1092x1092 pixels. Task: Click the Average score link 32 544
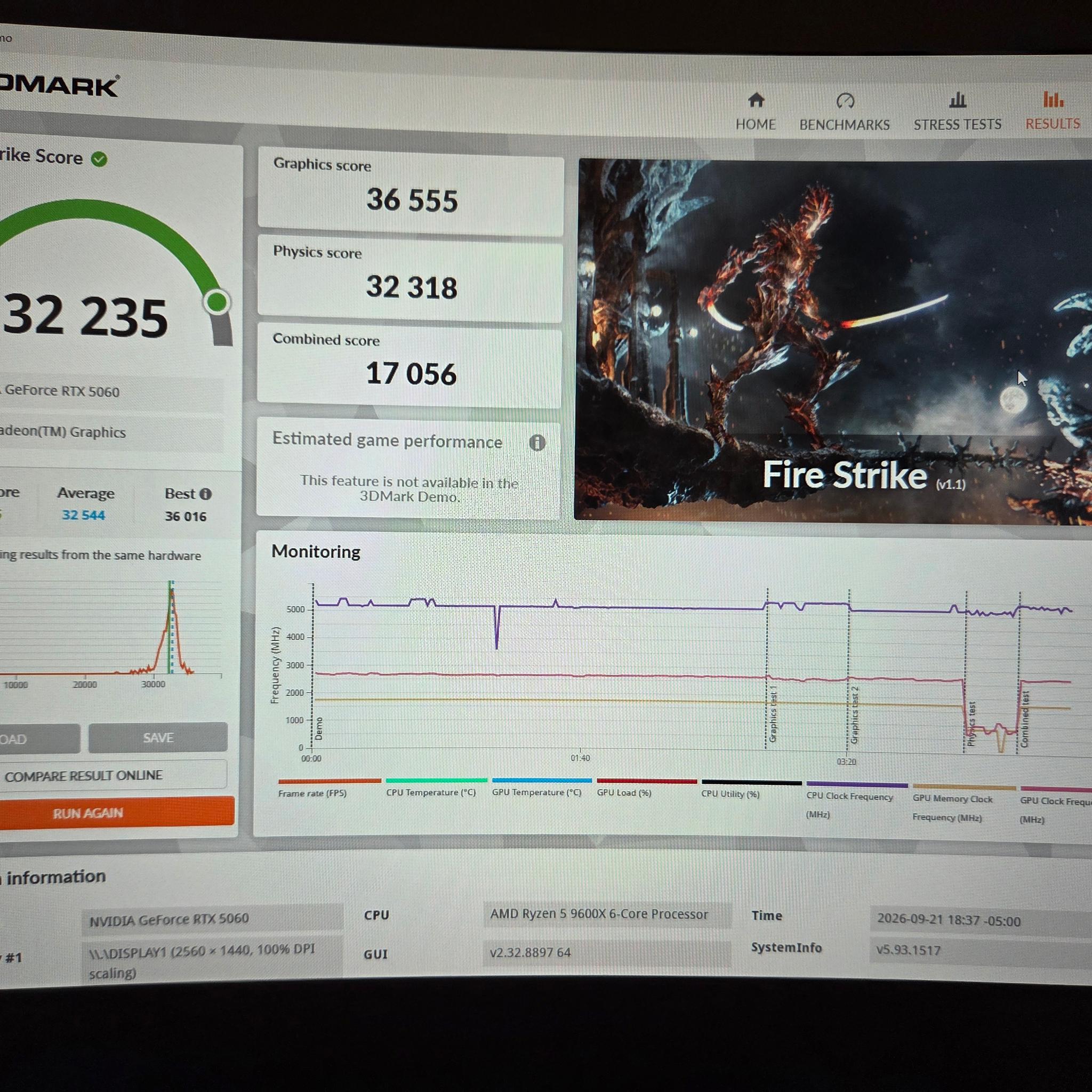(83, 516)
